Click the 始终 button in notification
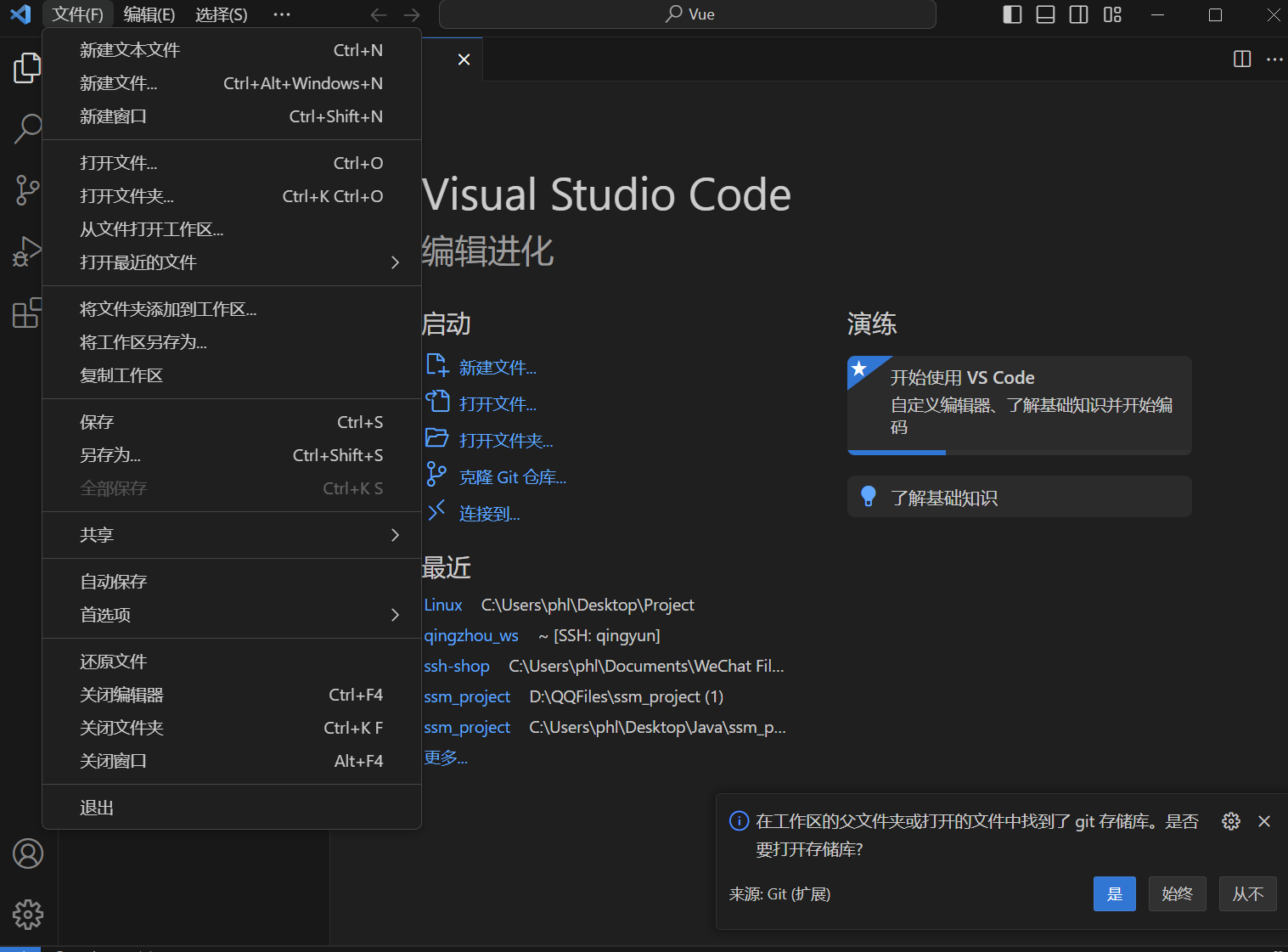The height and width of the screenshot is (952, 1288). pyautogui.click(x=1178, y=893)
